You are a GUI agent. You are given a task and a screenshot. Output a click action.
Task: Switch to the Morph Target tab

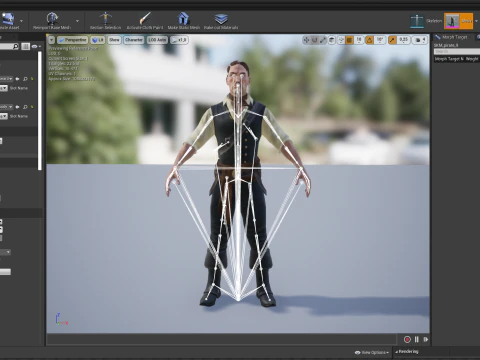click(x=452, y=37)
